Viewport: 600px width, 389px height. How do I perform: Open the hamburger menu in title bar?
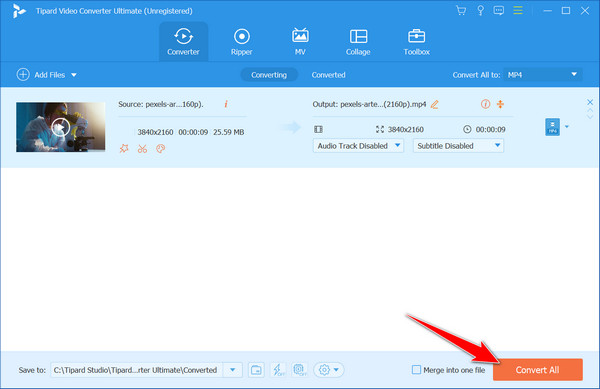coord(518,10)
